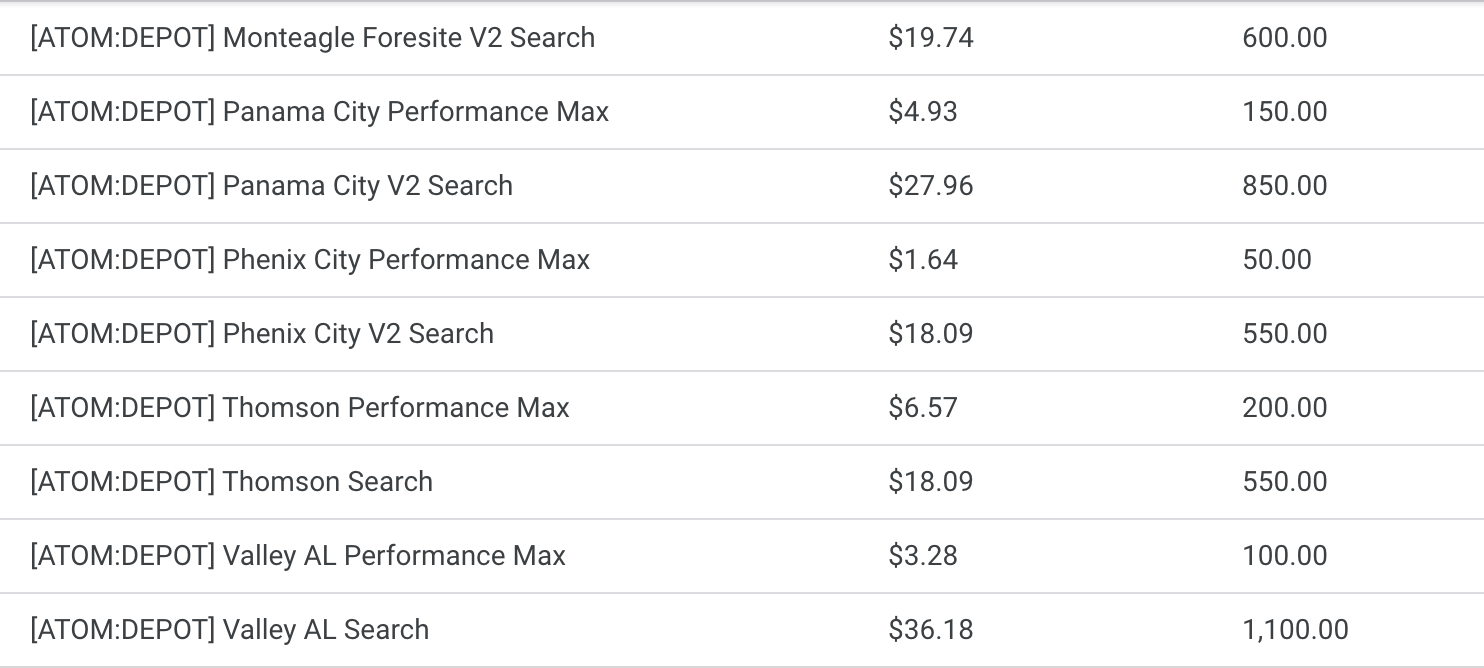Viewport: 1484px width, 668px height.
Task: Open the Thomson Performance Max campaign
Action: 299,408
